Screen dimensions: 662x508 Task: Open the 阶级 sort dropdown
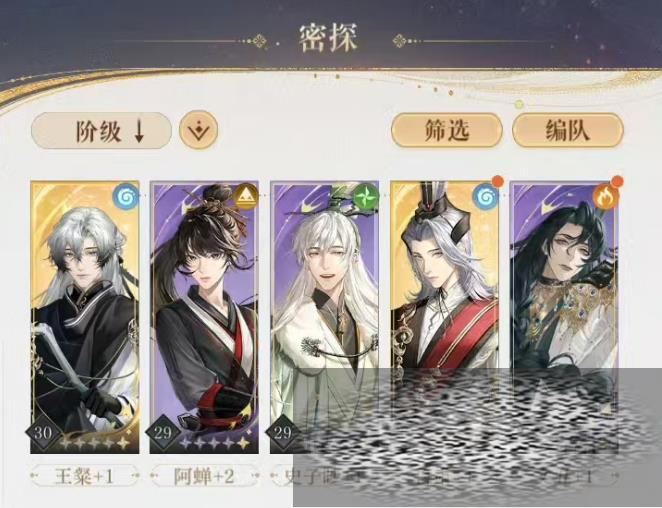click(101, 131)
